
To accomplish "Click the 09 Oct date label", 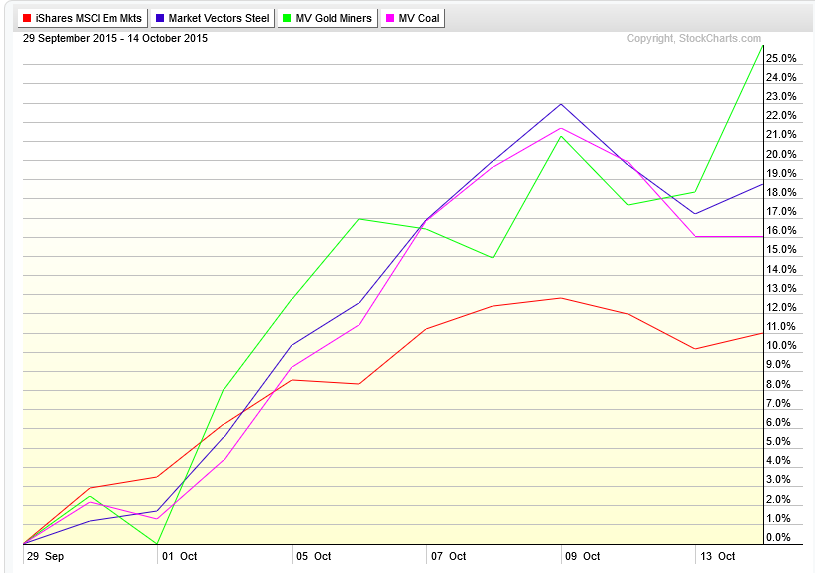I will click(x=583, y=556).
